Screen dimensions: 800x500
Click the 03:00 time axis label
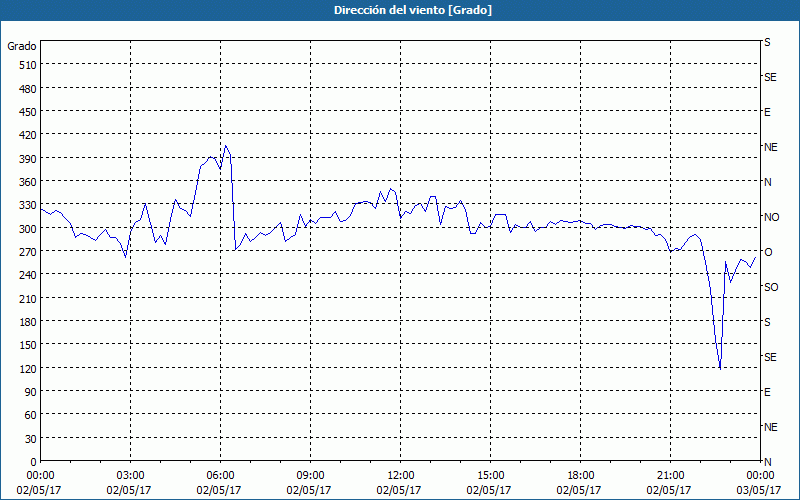pyautogui.click(x=130, y=476)
